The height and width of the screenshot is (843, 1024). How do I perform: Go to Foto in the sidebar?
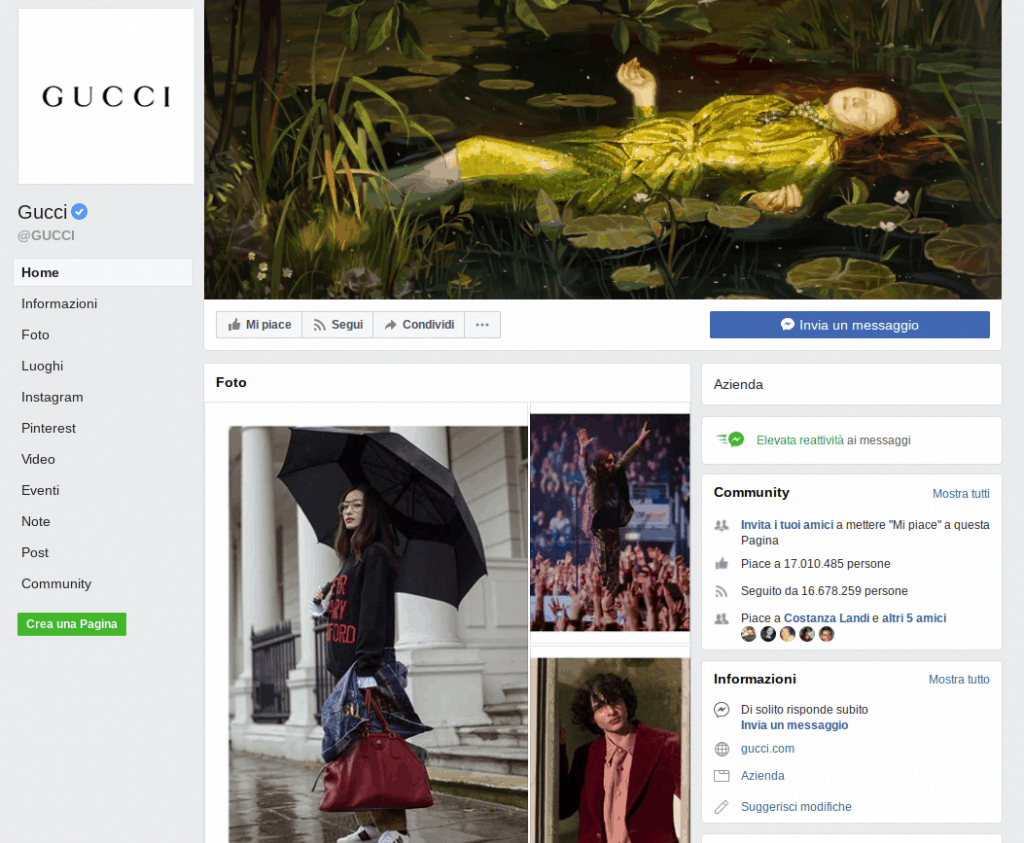click(x=35, y=335)
